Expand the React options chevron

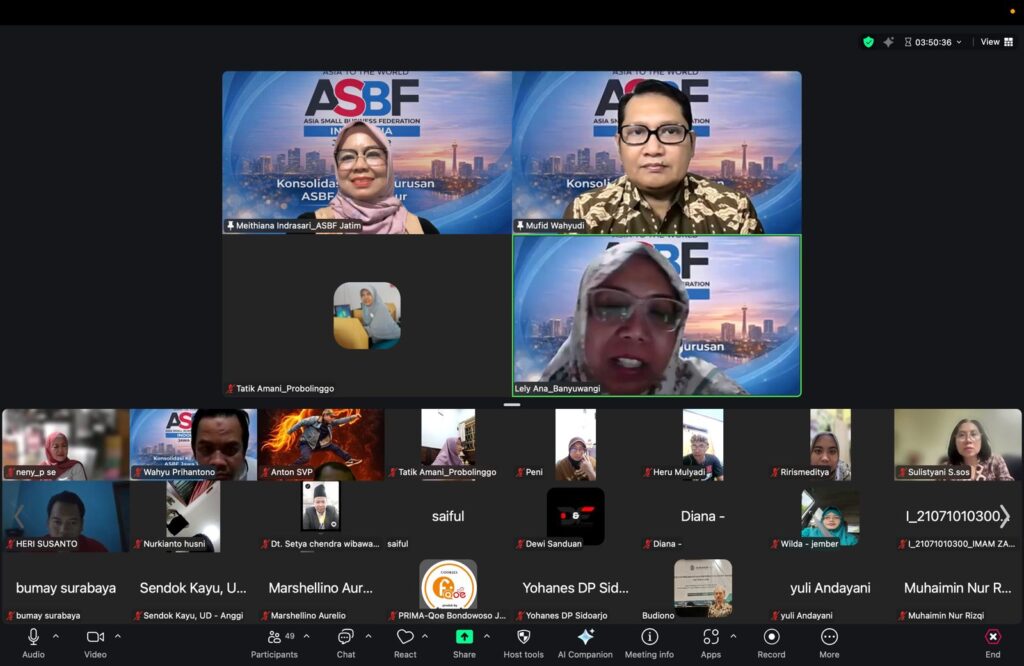coord(425,636)
